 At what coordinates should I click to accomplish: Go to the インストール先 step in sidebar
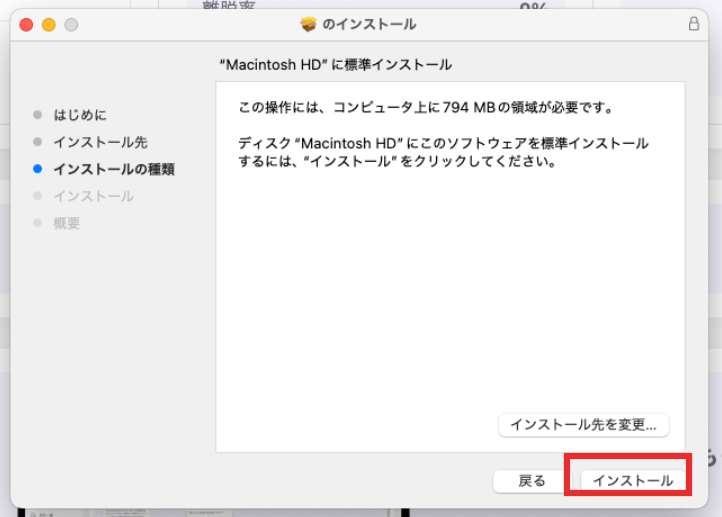pos(100,142)
